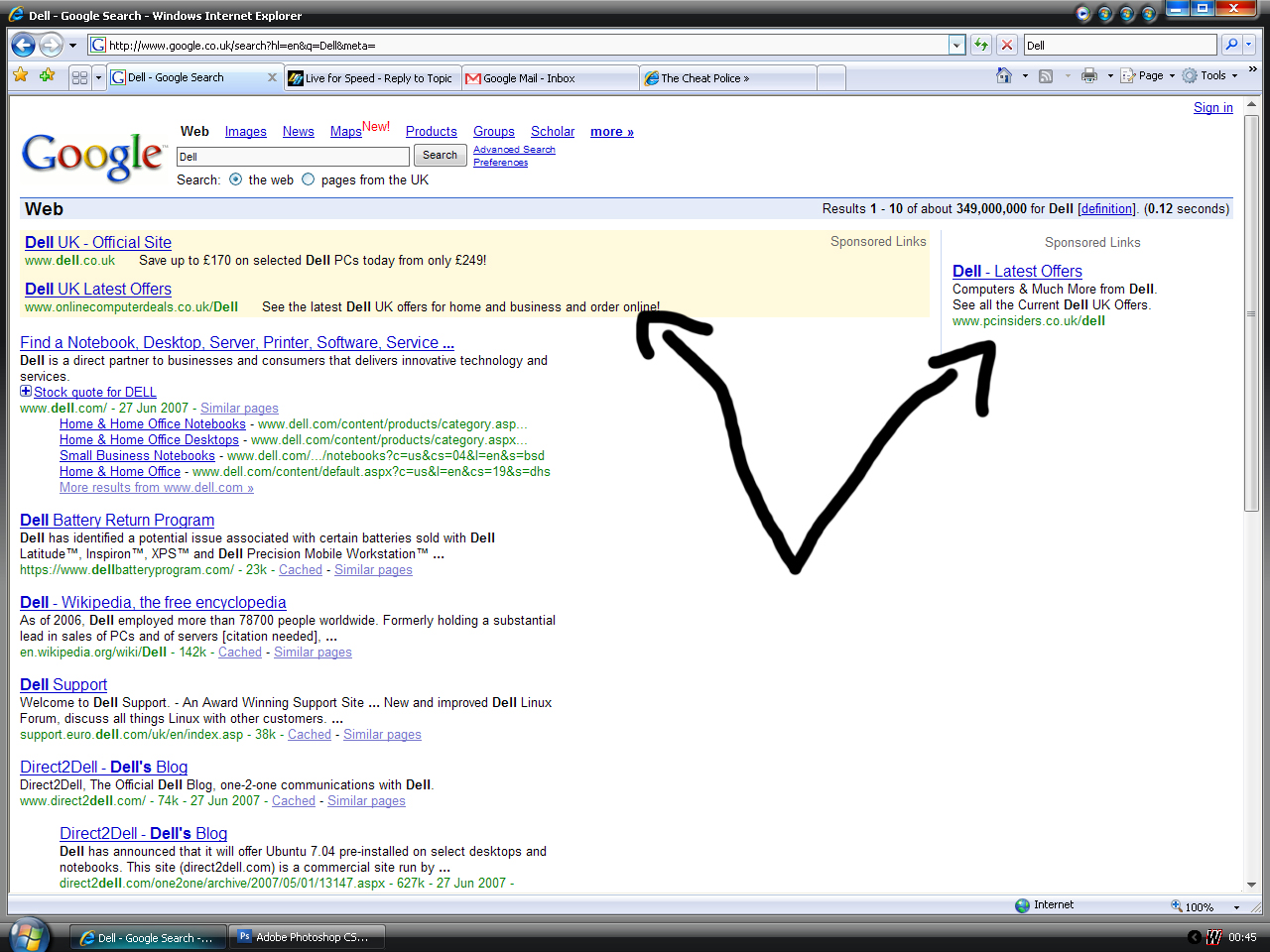Open the Favorites Center star icon

(x=21, y=75)
